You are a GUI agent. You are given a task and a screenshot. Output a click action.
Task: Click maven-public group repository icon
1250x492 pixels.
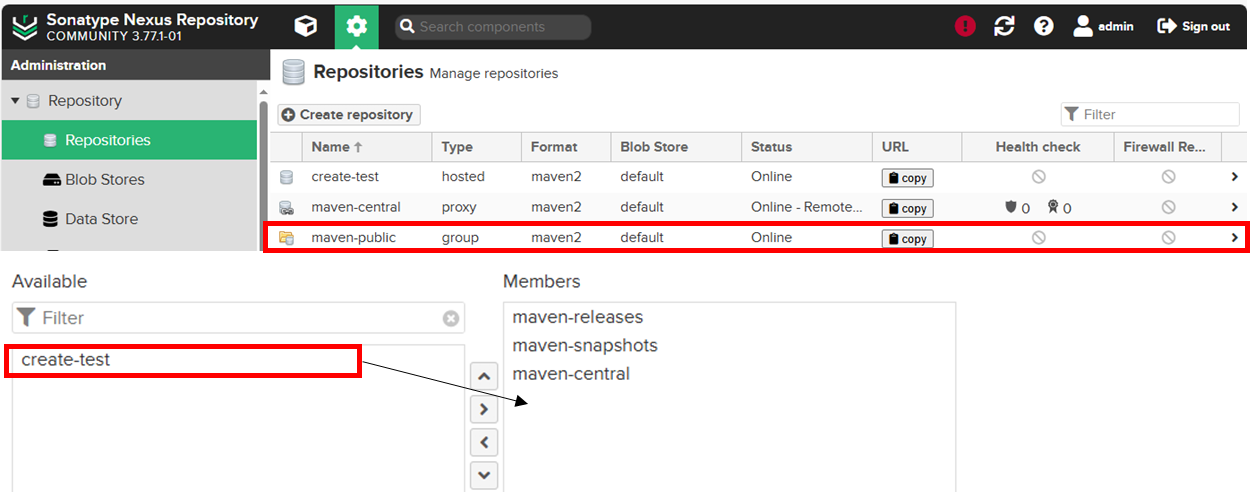tap(286, 238)
